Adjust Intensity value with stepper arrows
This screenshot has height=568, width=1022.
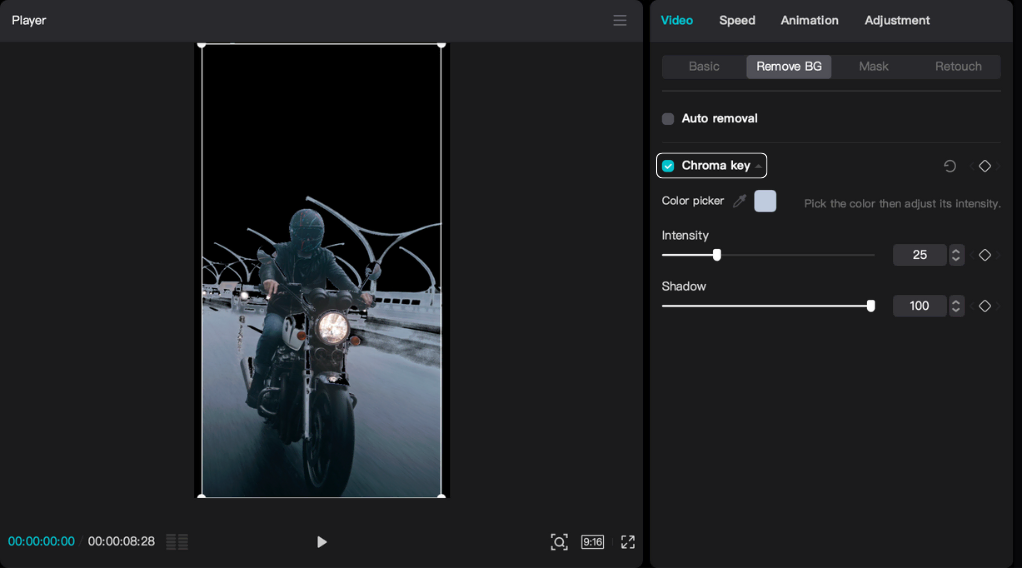[x=956, y=255]
